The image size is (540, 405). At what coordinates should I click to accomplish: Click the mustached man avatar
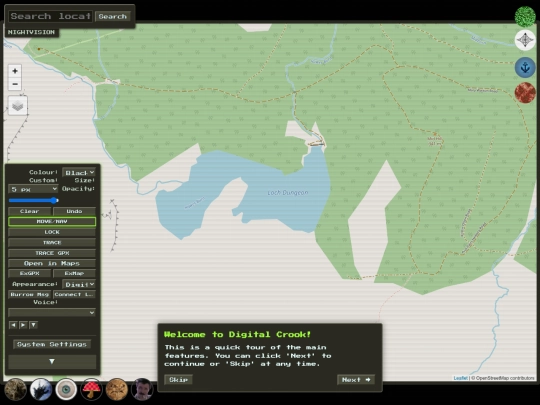pyautogui.click(x=142, y=390)
